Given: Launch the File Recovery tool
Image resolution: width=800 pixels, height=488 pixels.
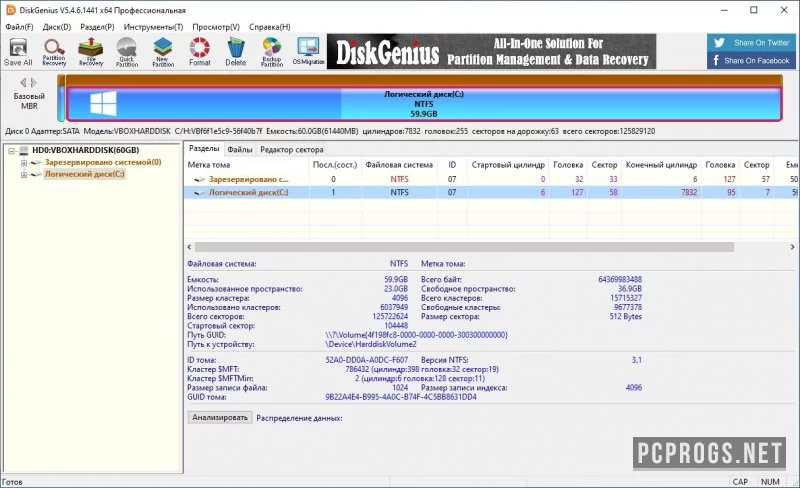Looking at the screenshot, I should point(91,52).
